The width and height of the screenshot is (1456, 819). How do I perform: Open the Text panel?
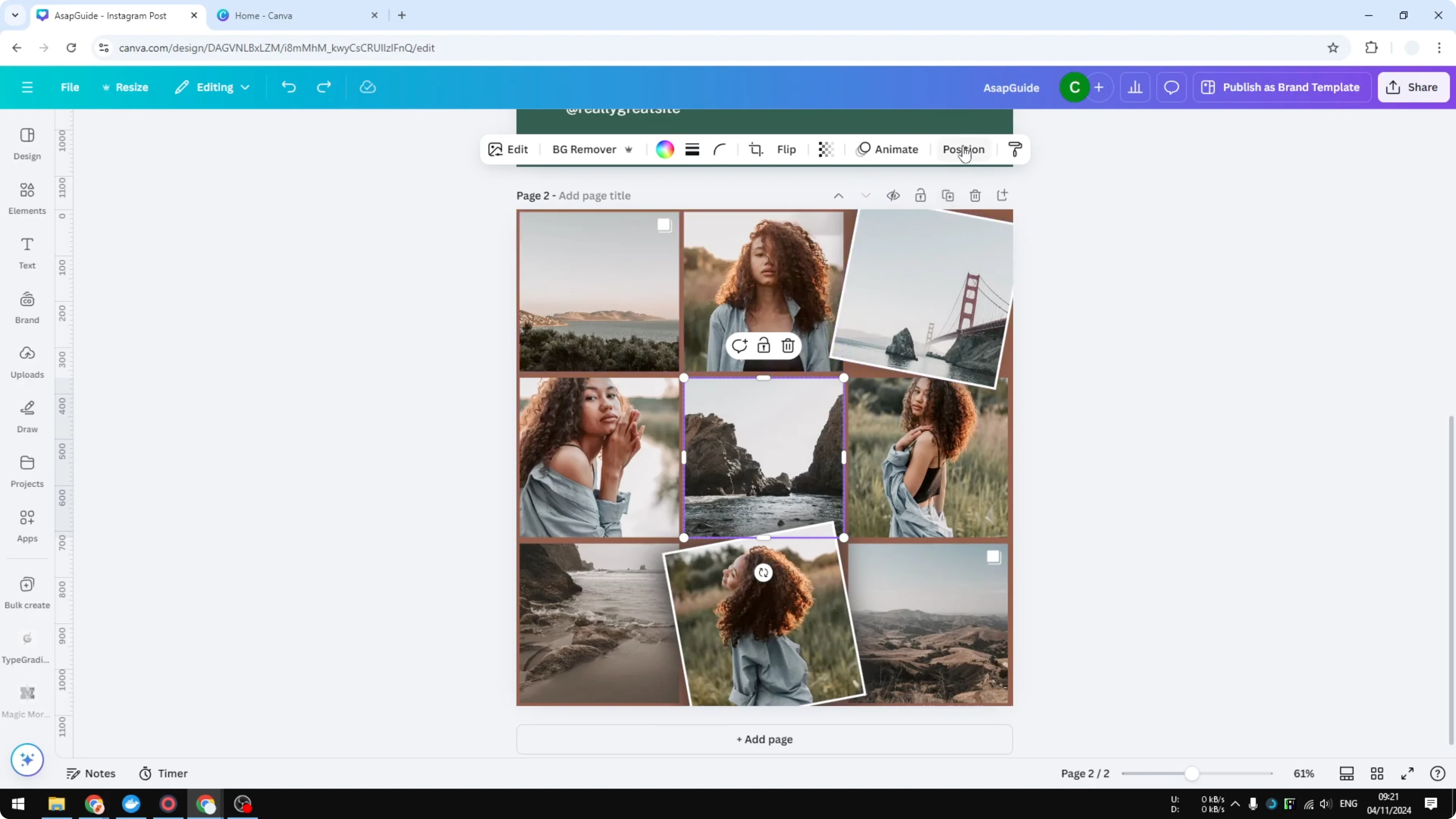(x=27, y=253)
